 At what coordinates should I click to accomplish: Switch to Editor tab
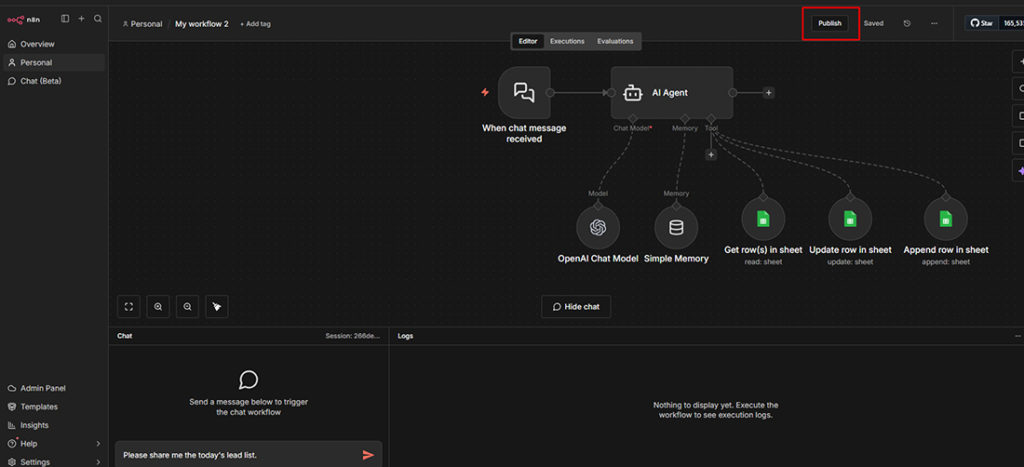pyautogui.click(x=528, y=41)
